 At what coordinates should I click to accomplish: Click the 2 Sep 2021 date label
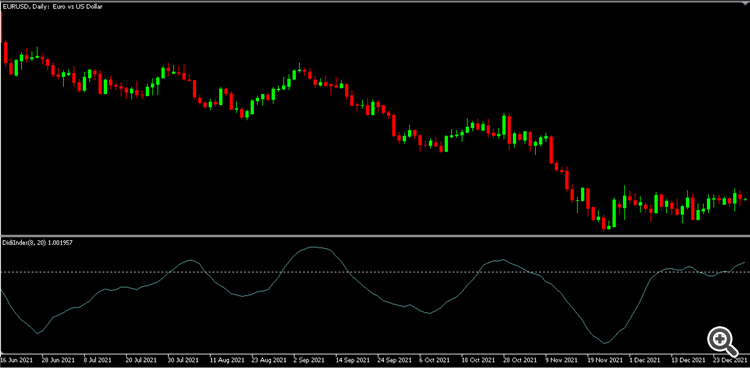pyautogui.click(x=310, y=359)
